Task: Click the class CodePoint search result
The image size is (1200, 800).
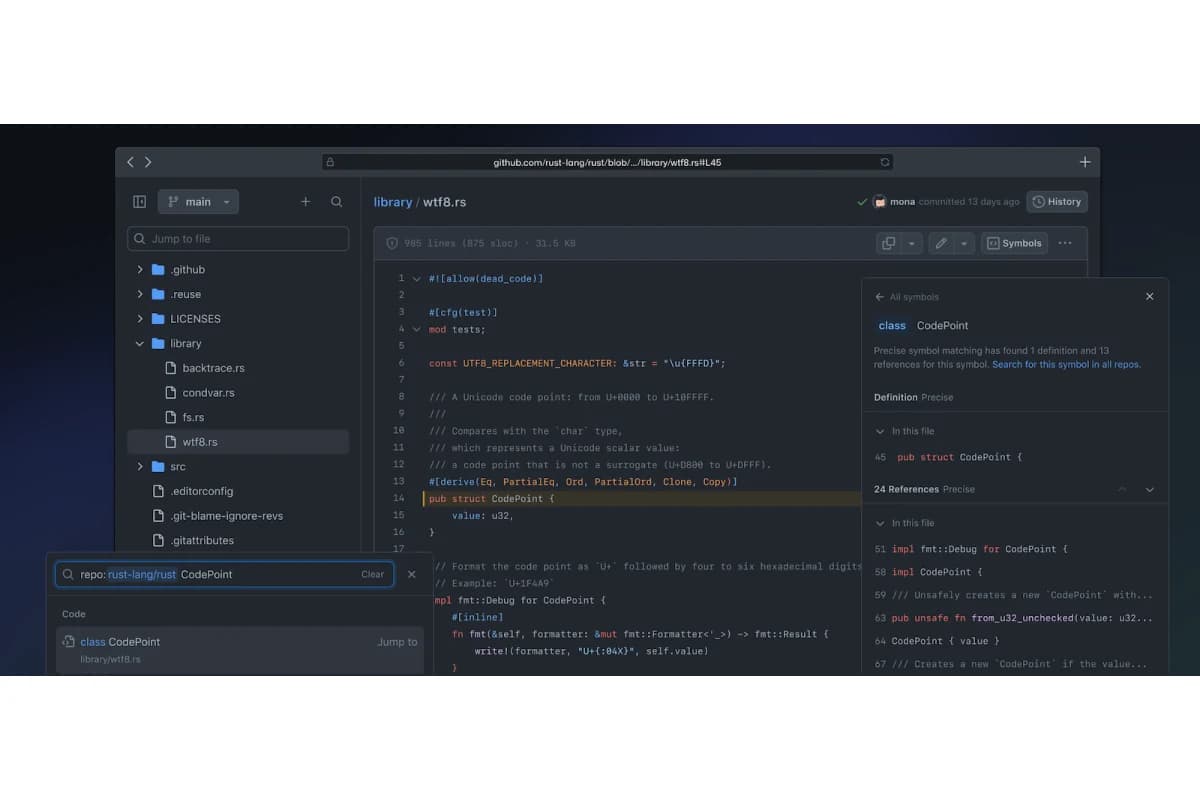Action: tap(240, 649)
